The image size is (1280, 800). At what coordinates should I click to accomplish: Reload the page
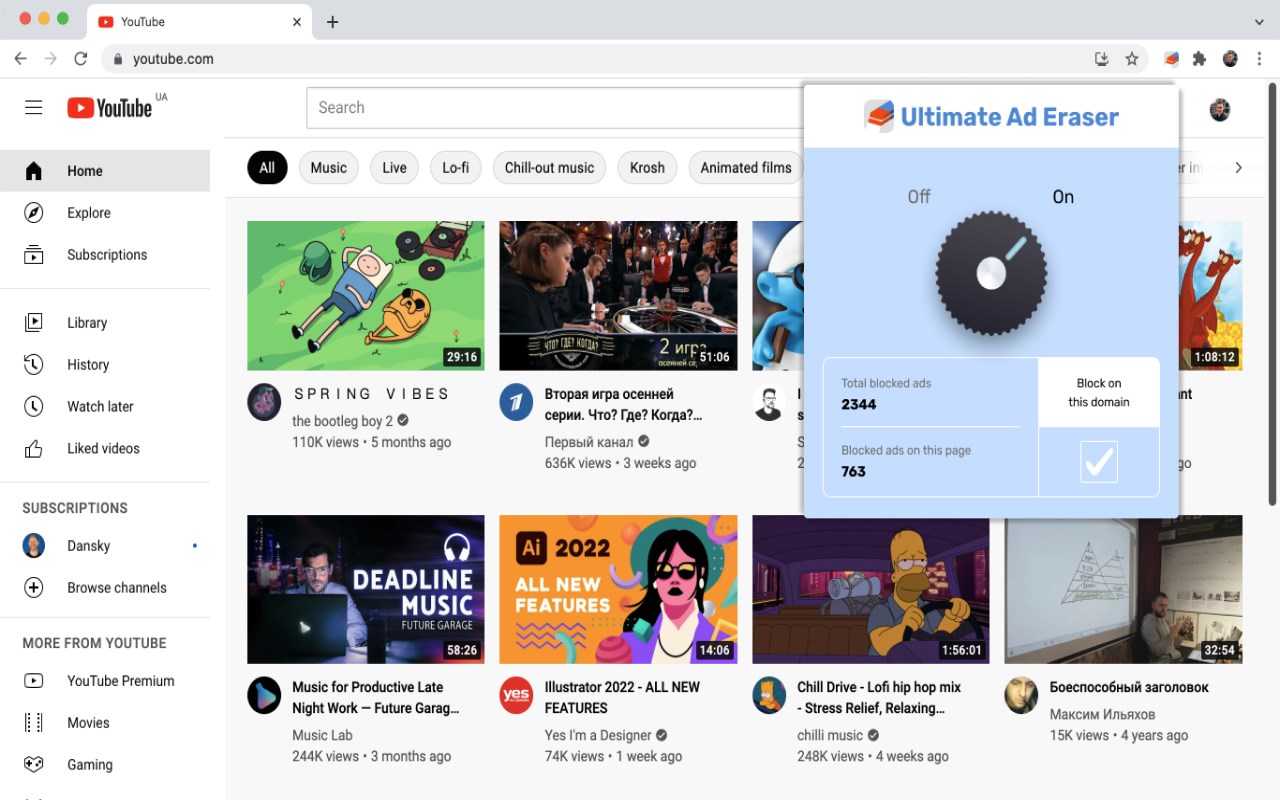pyautogui.click(x=81, y=59)
